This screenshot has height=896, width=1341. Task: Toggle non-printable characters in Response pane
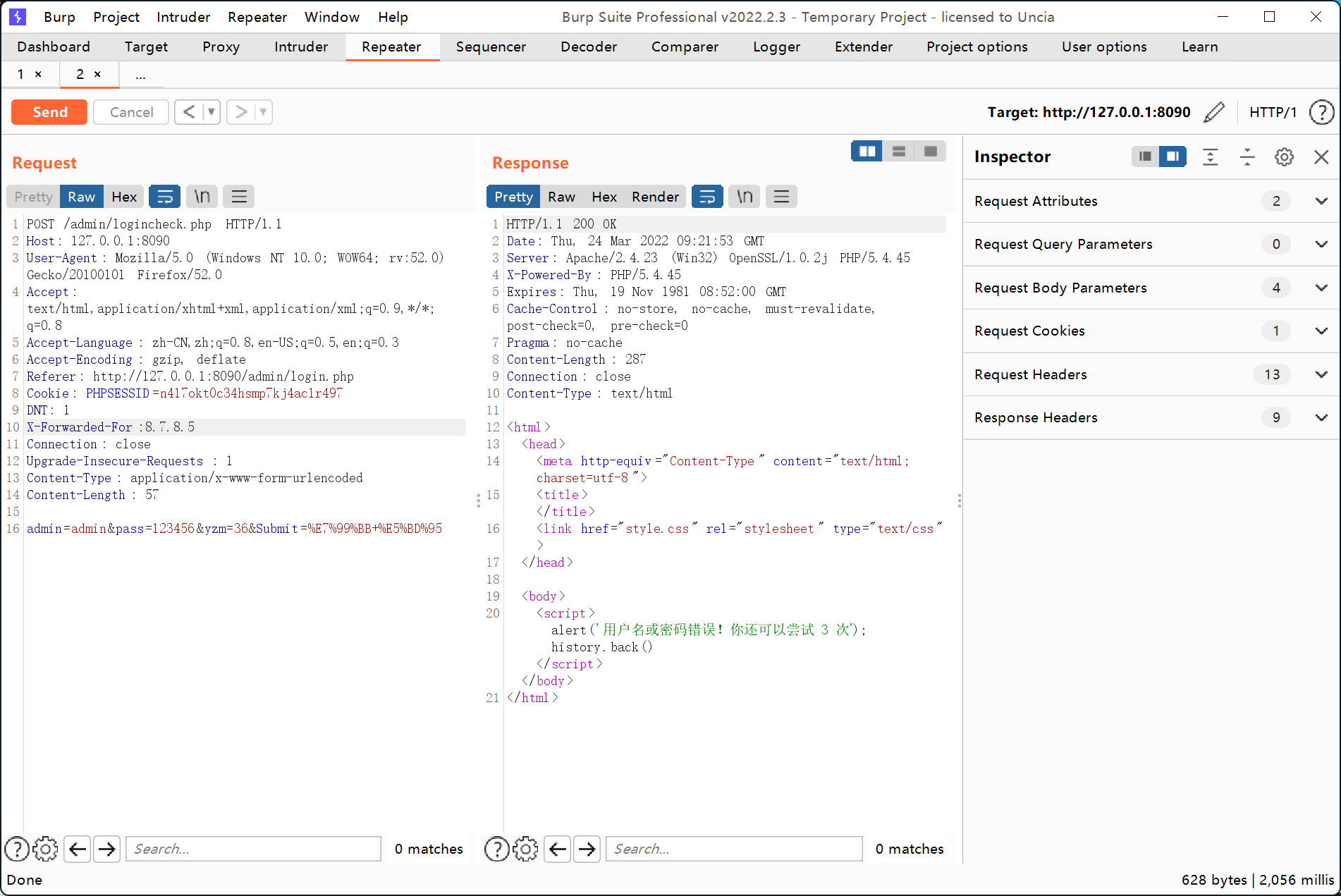point(745,197)
